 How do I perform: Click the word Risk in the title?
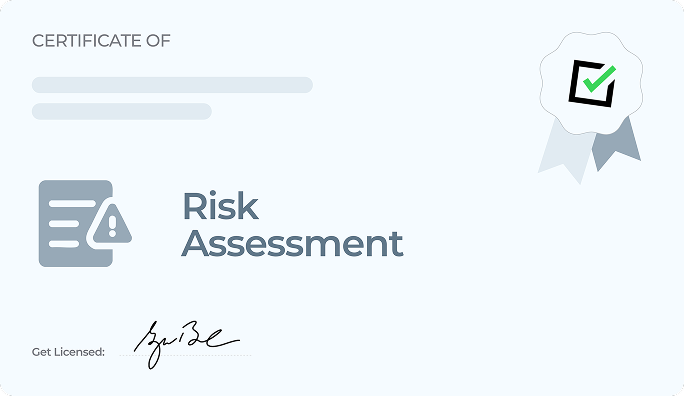pyautogui.click(x=220, y=206)
